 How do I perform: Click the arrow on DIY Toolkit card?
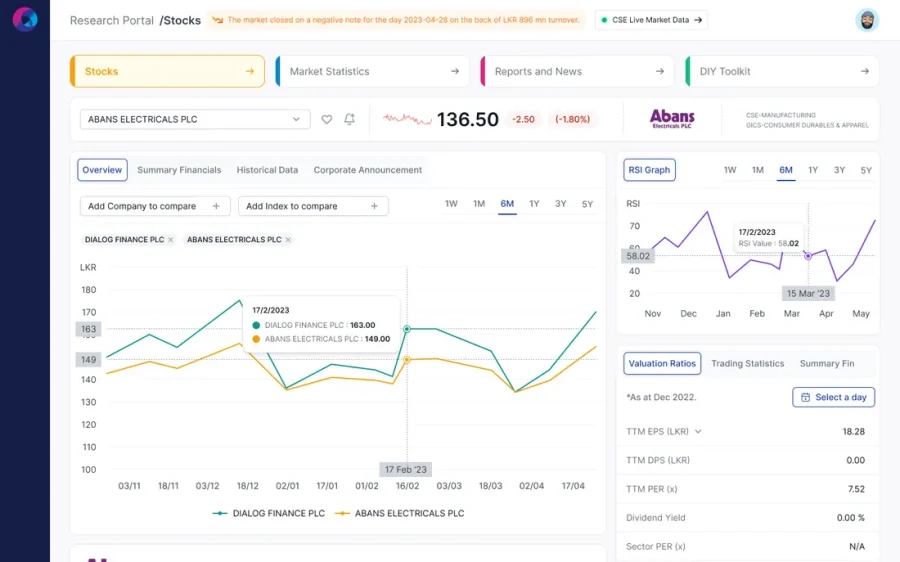[x=864, y=71]
